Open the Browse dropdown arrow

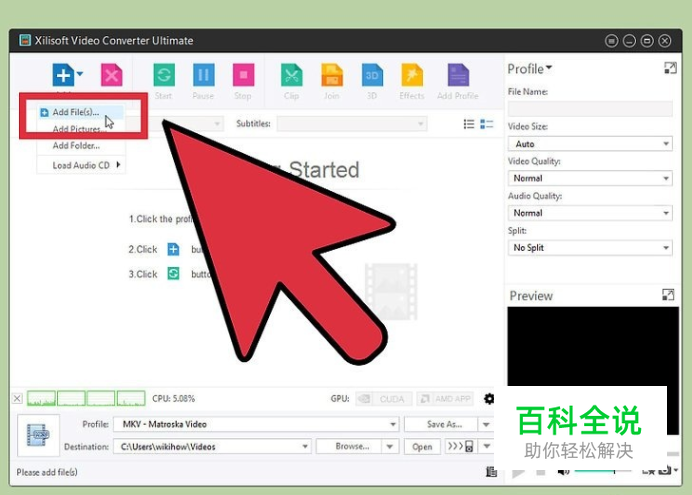click(x=390, y=446)
